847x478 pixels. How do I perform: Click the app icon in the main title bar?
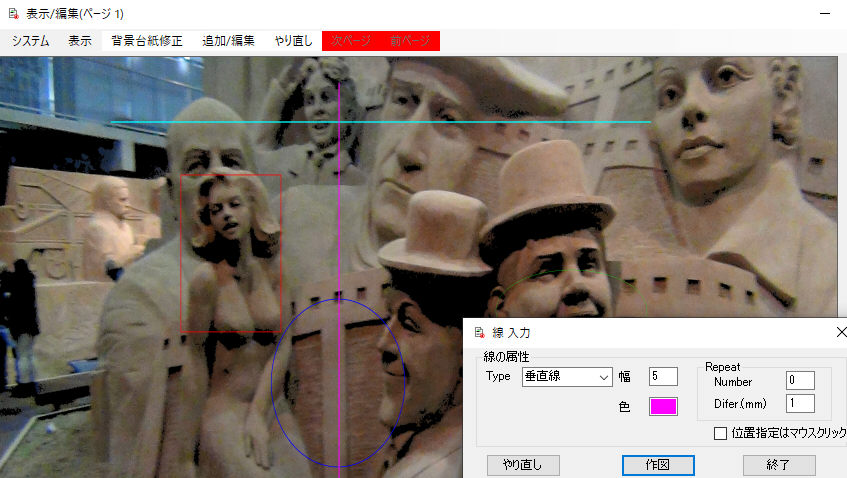point(13,12)
